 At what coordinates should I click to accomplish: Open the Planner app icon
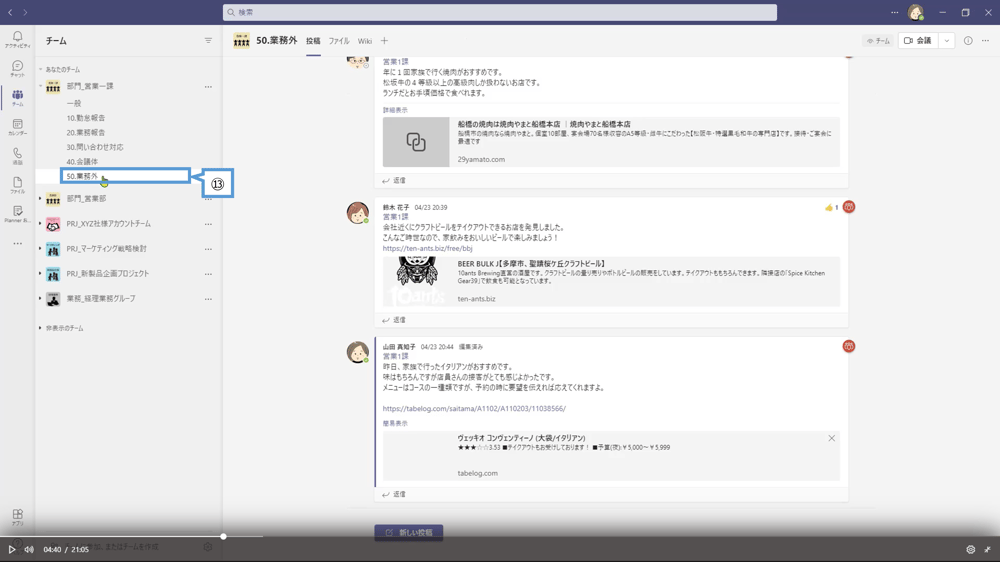[17, 214]
